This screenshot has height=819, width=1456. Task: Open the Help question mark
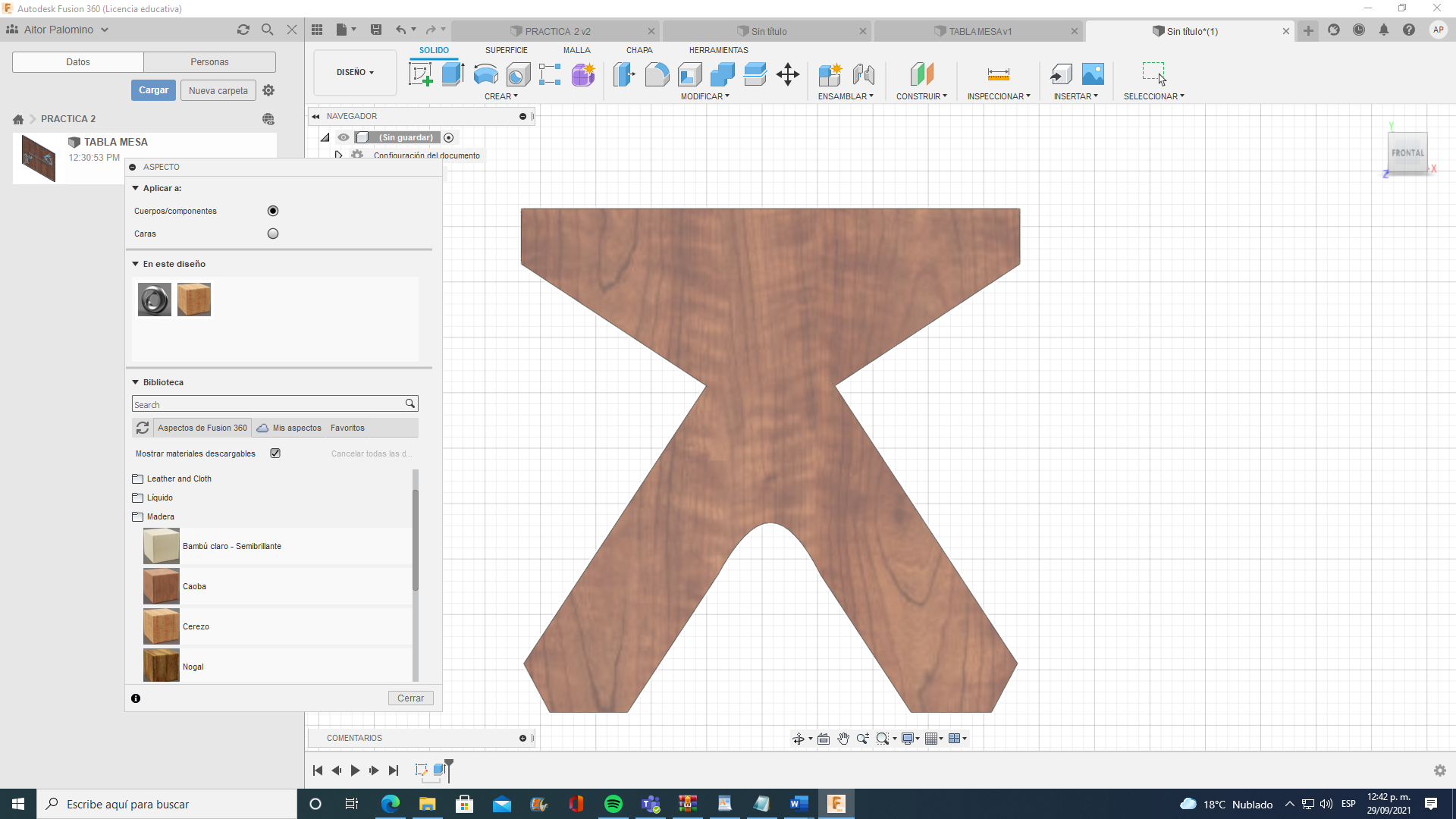click(x=1409, y=30)
